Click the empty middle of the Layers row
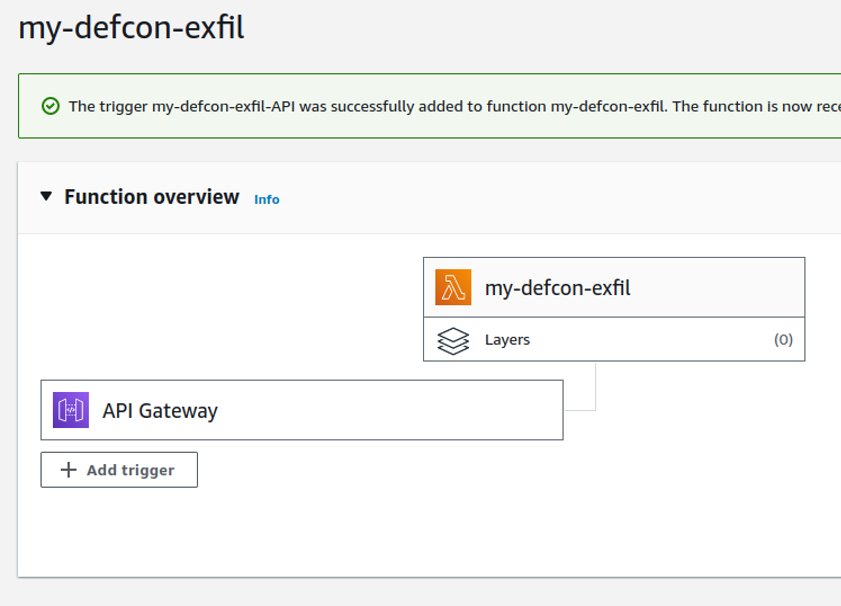The height and width of the screenshot is (606, 841). [650, 340]
